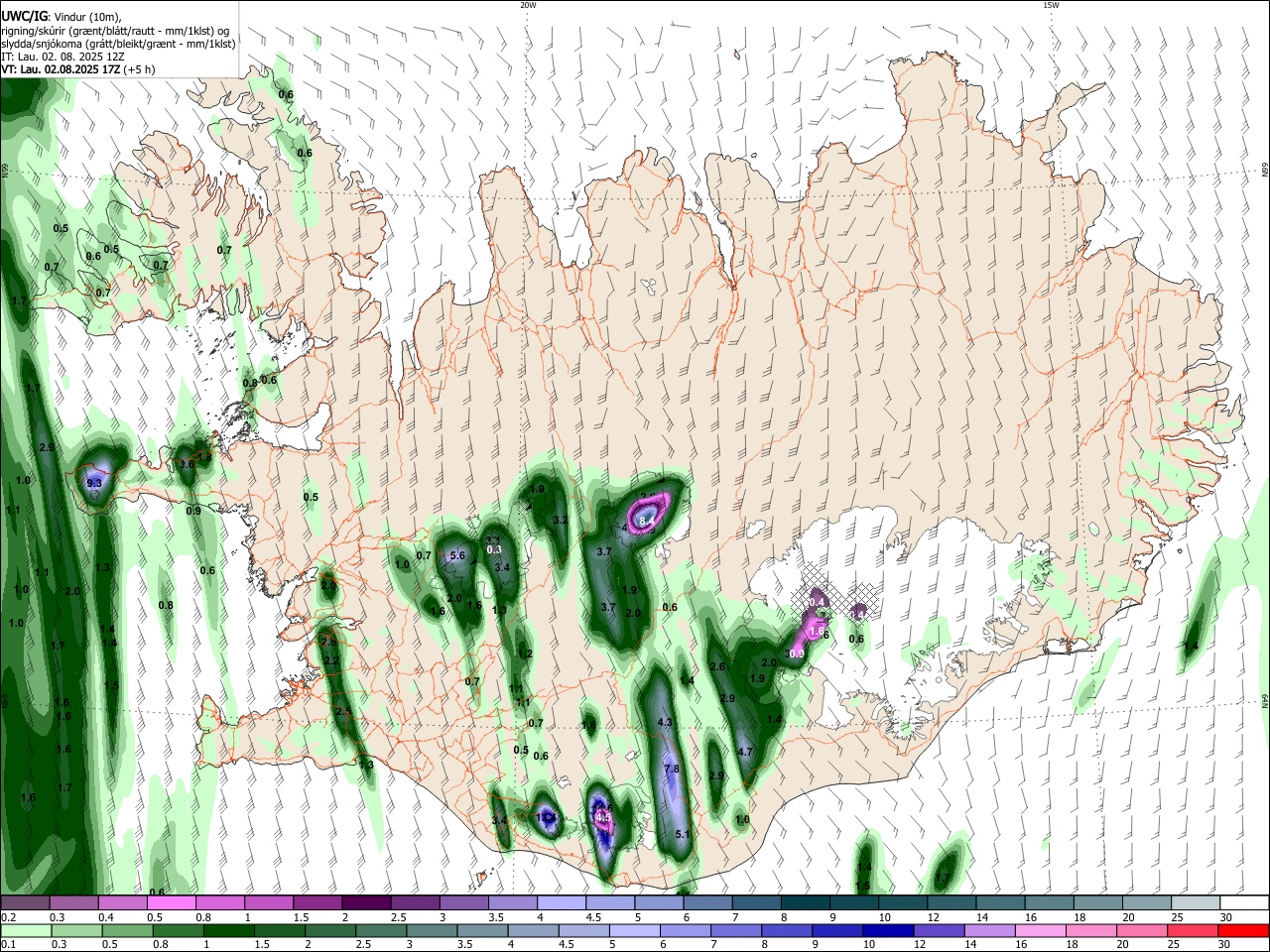The width and height of the screenshot is (1270, 952).
Task: Select the dark teal 8 swatch in snow scale
Action: pos(805,903)
